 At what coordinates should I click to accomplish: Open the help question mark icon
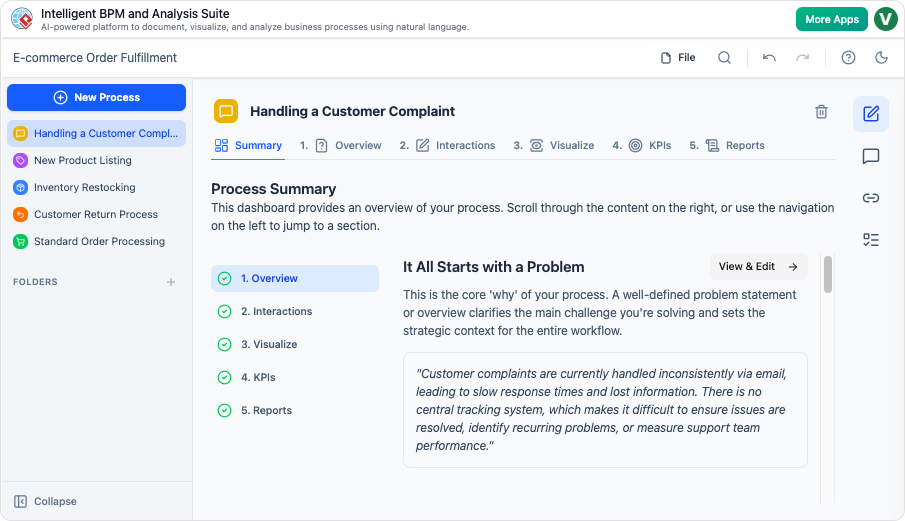[848, 58]
